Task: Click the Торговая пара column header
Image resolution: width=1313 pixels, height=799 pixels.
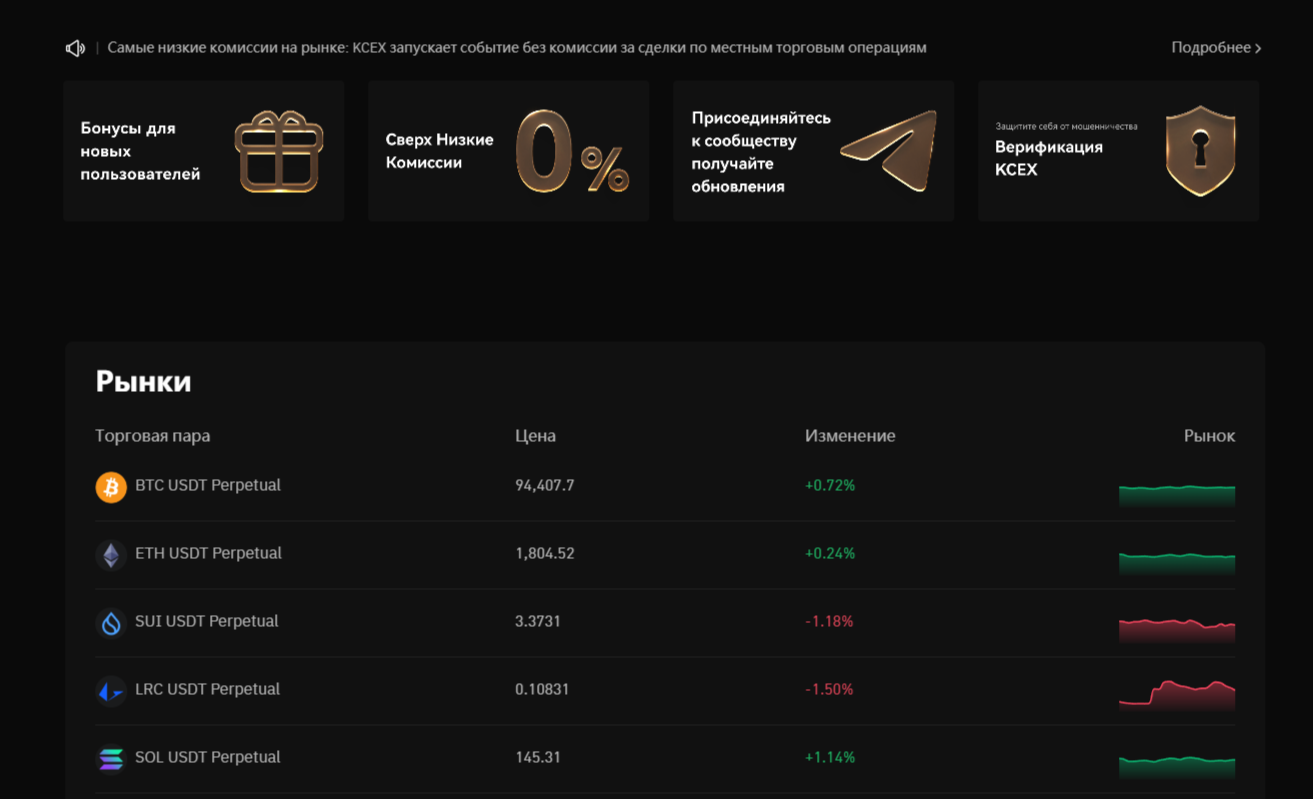Action: 153,436
